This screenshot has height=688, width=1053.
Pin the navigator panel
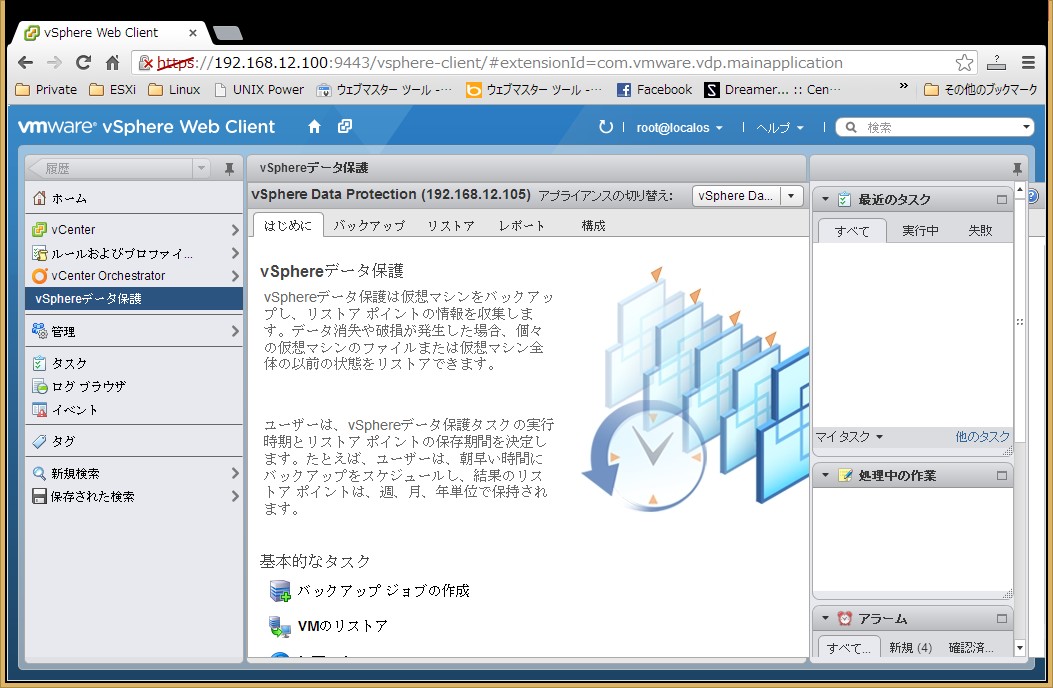coord(229,169)
